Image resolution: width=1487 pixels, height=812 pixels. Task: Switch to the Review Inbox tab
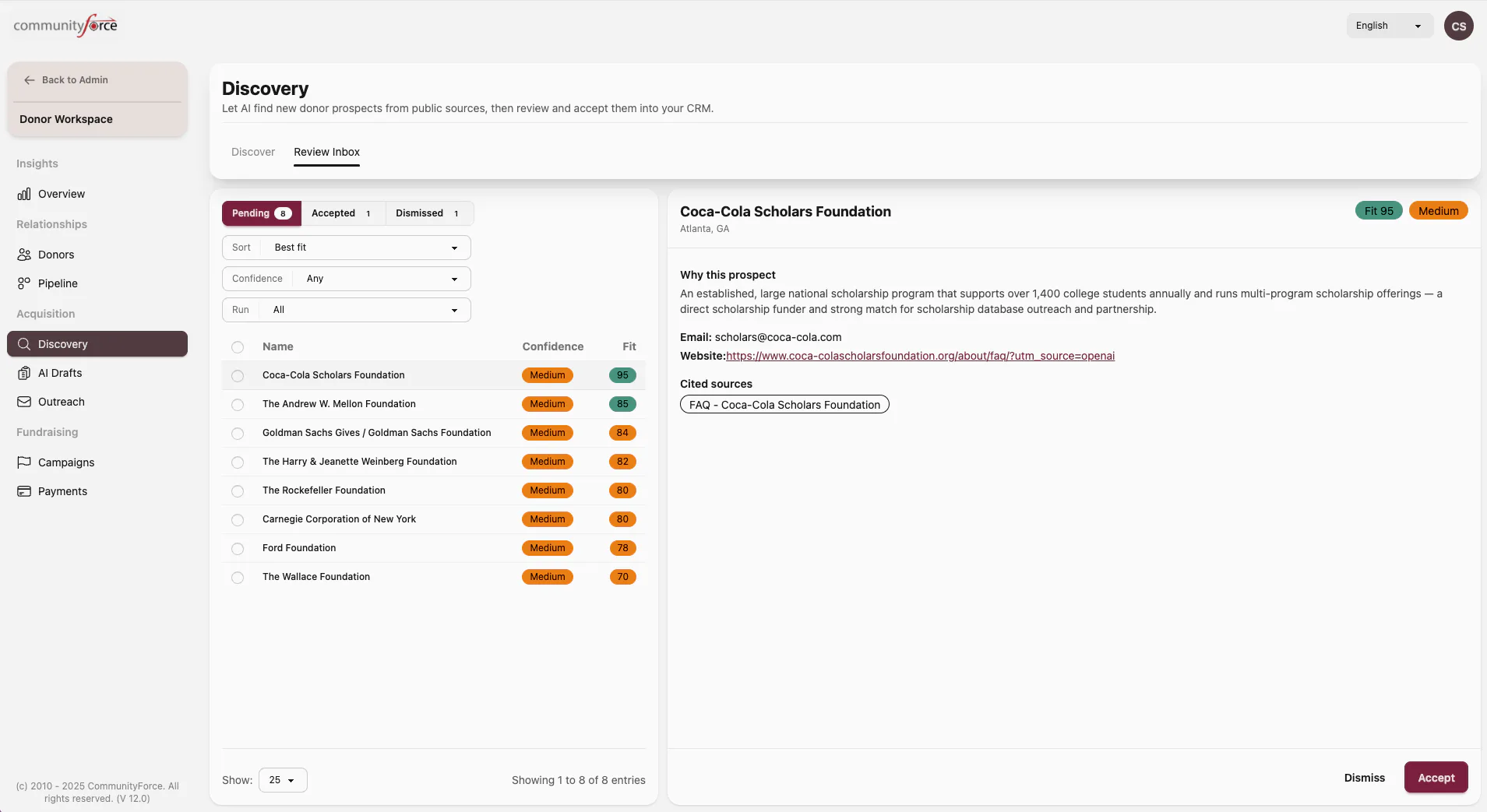(326, 152)
